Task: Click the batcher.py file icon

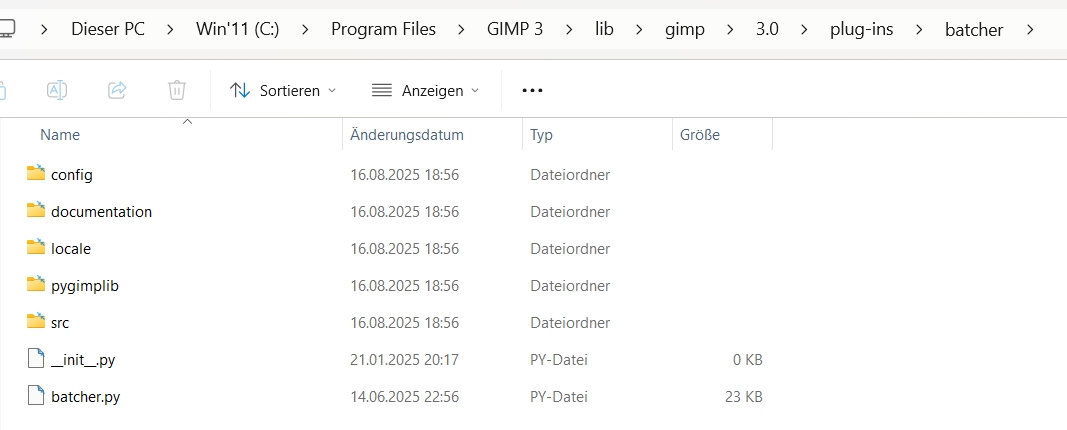Action: (36, 396)
